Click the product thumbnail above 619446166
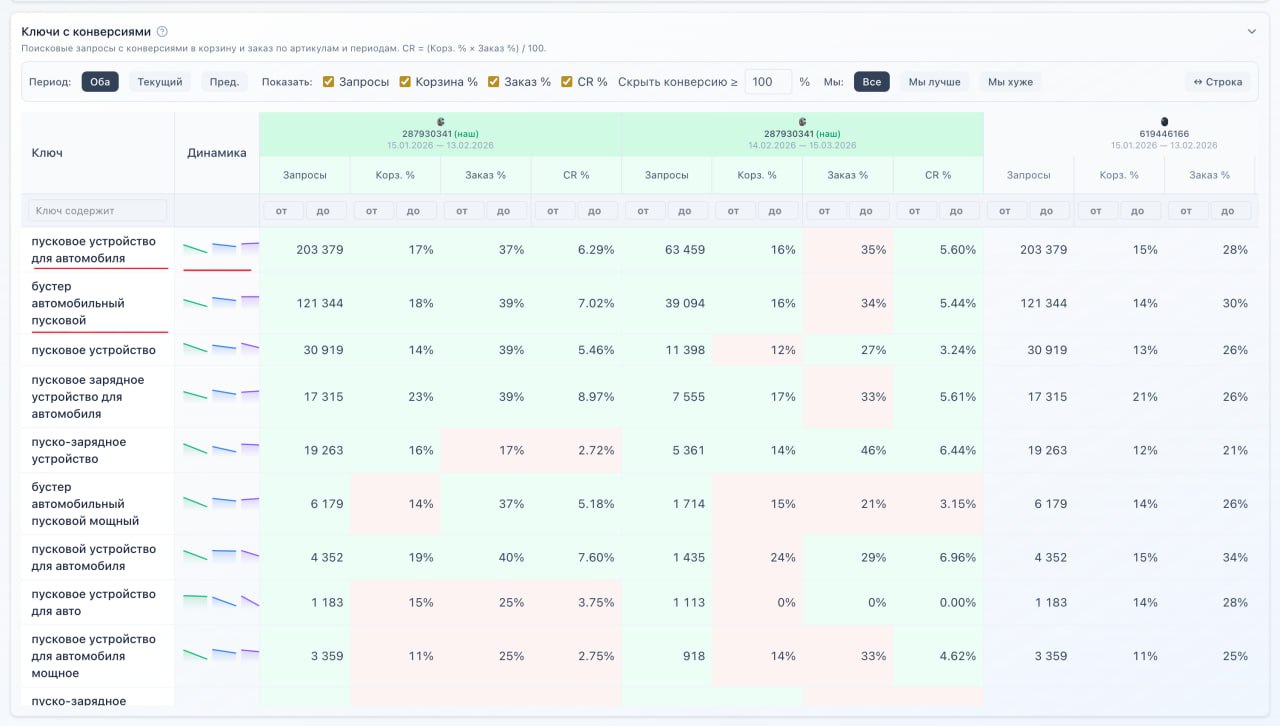Image resolution: width=1280 pixels, height=726 pixels. [x=1164, y=121]
